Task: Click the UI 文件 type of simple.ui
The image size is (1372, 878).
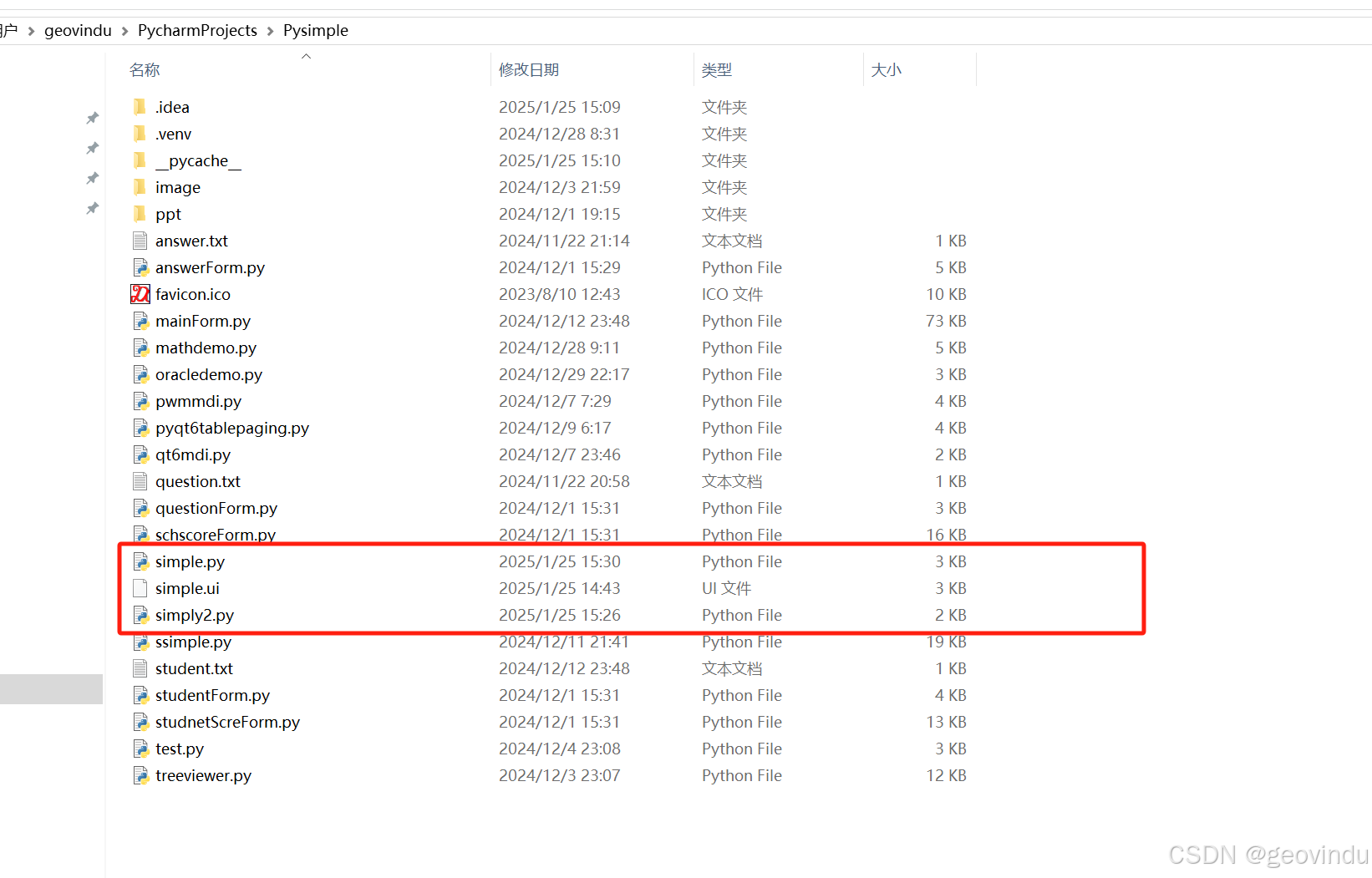Action: (x=726, y=588)
